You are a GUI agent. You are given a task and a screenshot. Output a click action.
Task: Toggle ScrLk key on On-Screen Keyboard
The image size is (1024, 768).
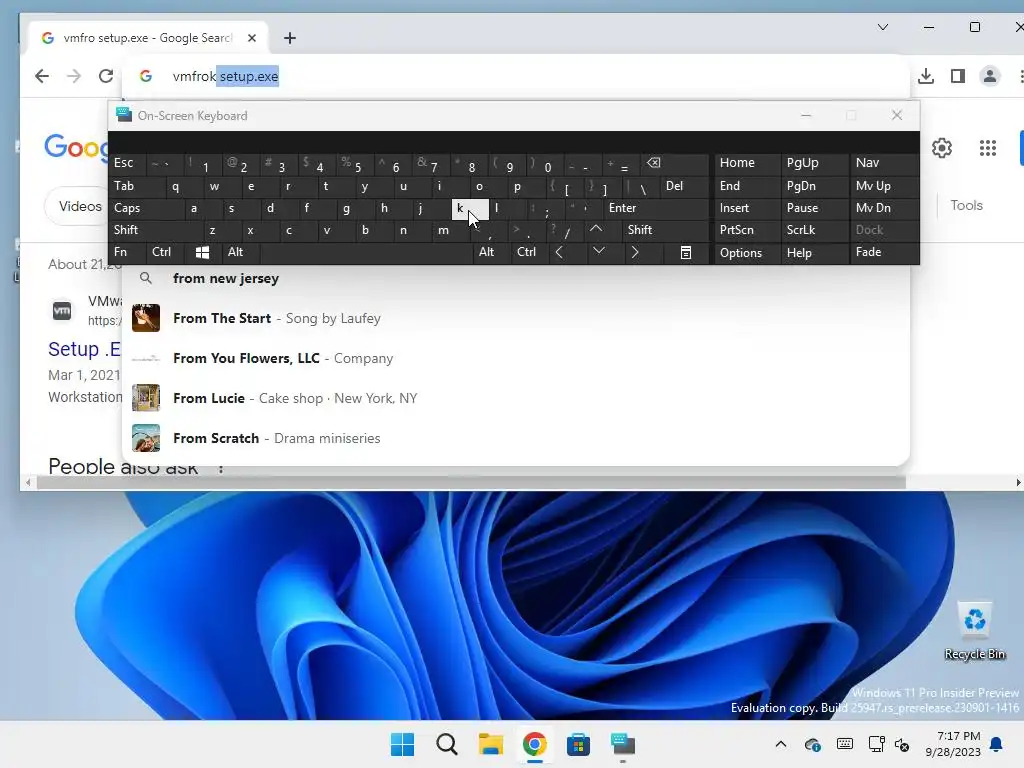pyautogui.click(x=814, y=230)
